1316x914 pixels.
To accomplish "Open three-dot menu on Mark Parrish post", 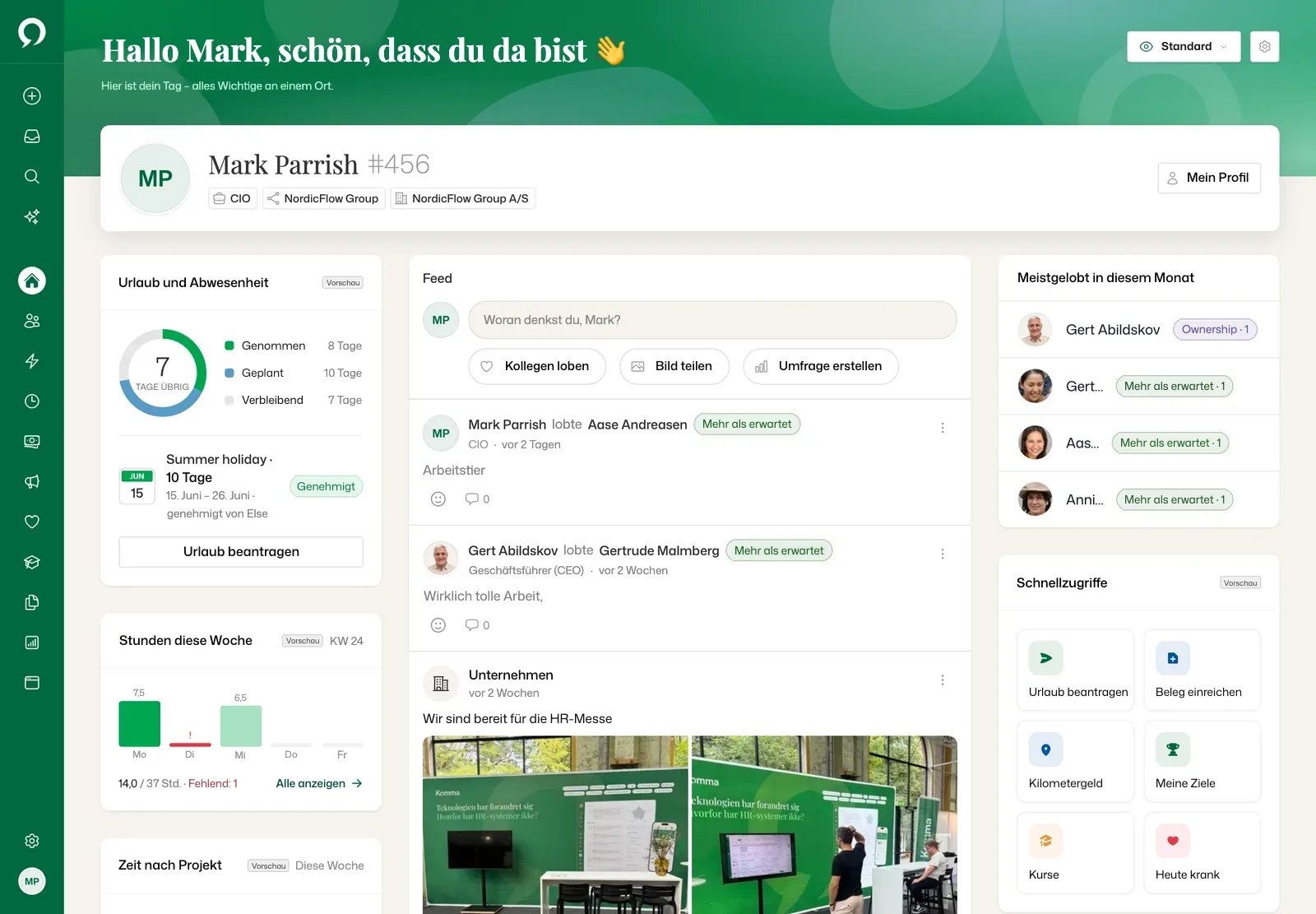I will 943,428.
